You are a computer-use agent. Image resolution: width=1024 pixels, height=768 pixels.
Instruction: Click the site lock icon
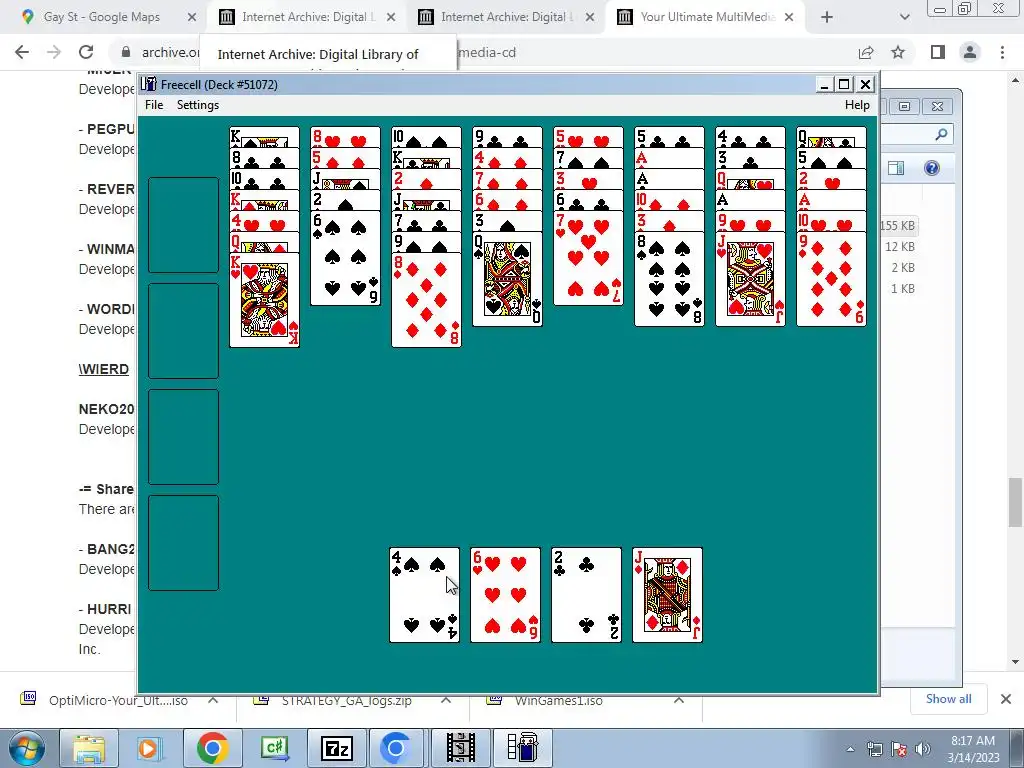[126, 52]
